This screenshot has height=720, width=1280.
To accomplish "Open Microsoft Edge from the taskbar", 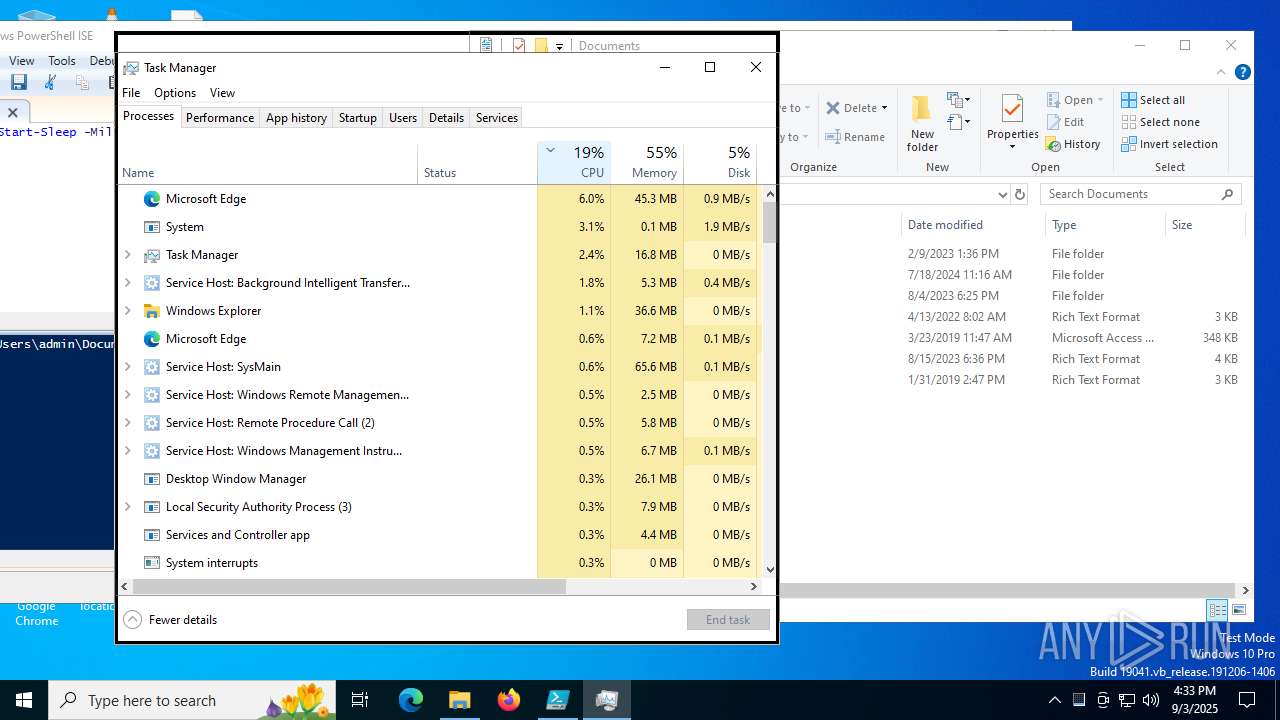I will pos(411,700).
